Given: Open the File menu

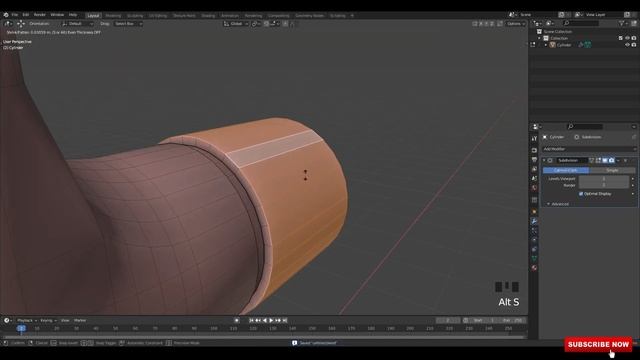Looking at the screenshot, I should (15, 15).
